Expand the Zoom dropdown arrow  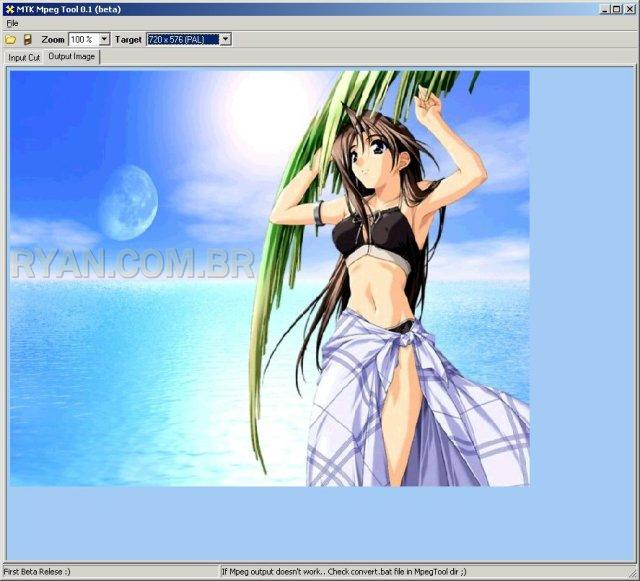[x=104, y=39]
